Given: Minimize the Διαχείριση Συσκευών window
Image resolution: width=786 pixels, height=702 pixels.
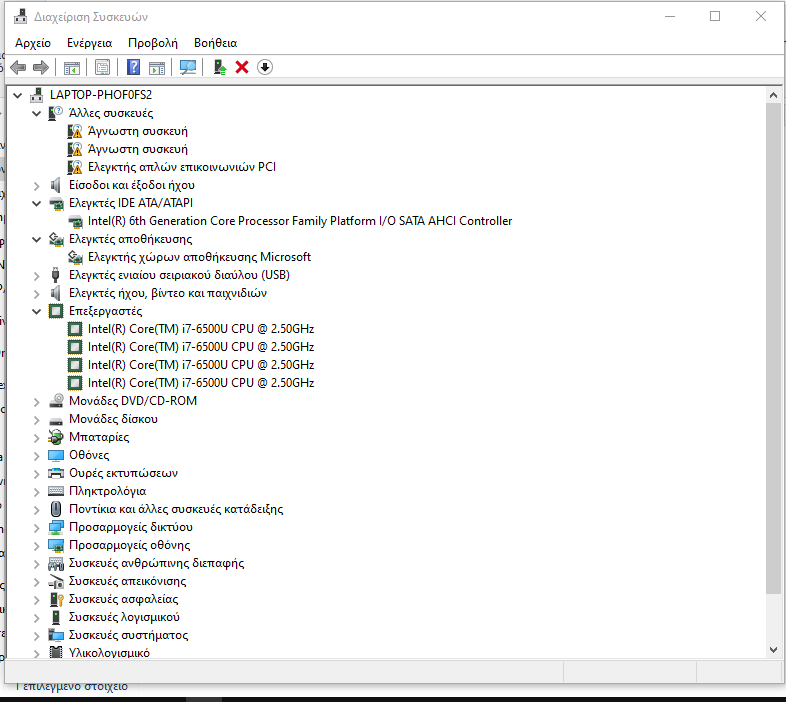Looking at the screenshot, I should coord(670,17).
